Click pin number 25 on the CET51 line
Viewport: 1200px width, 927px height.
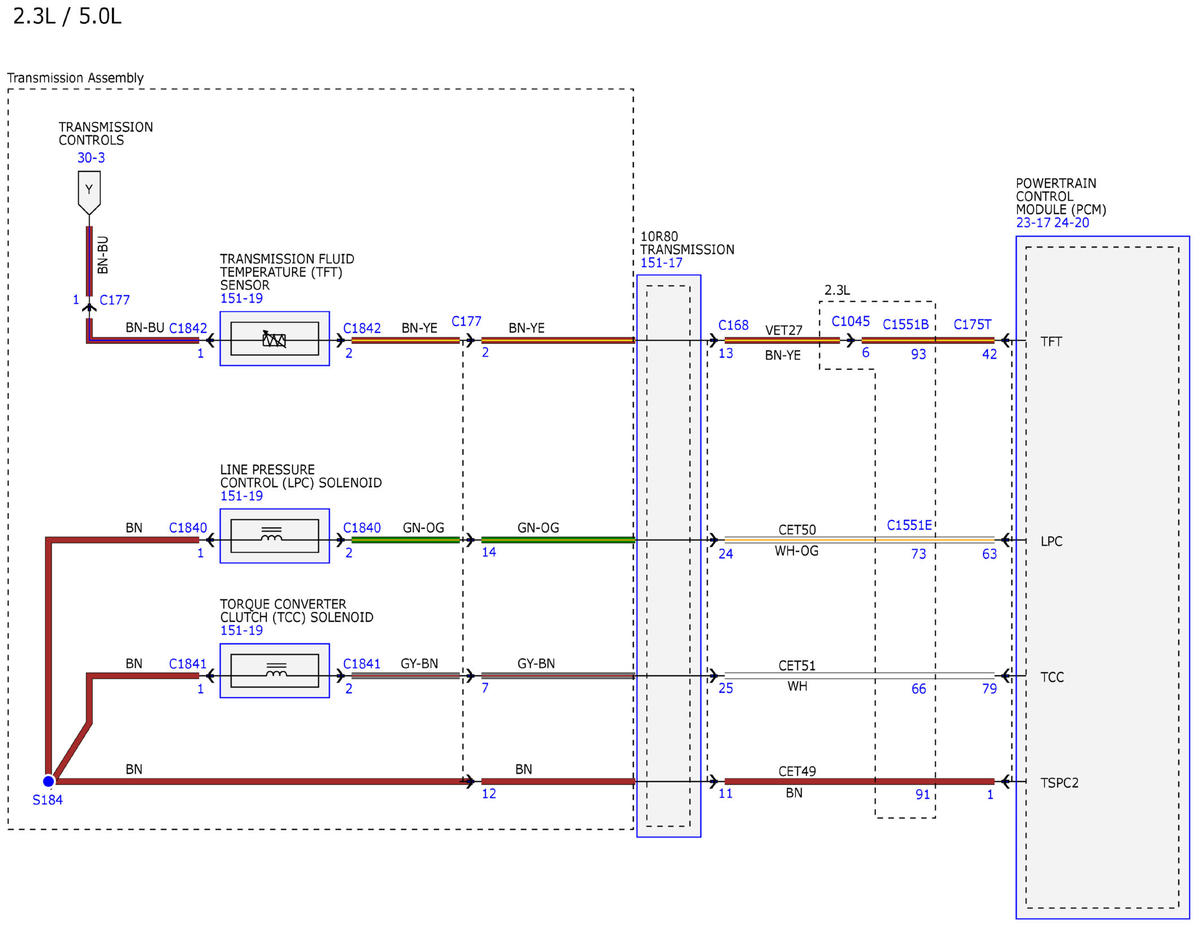[x=725, y=689]
